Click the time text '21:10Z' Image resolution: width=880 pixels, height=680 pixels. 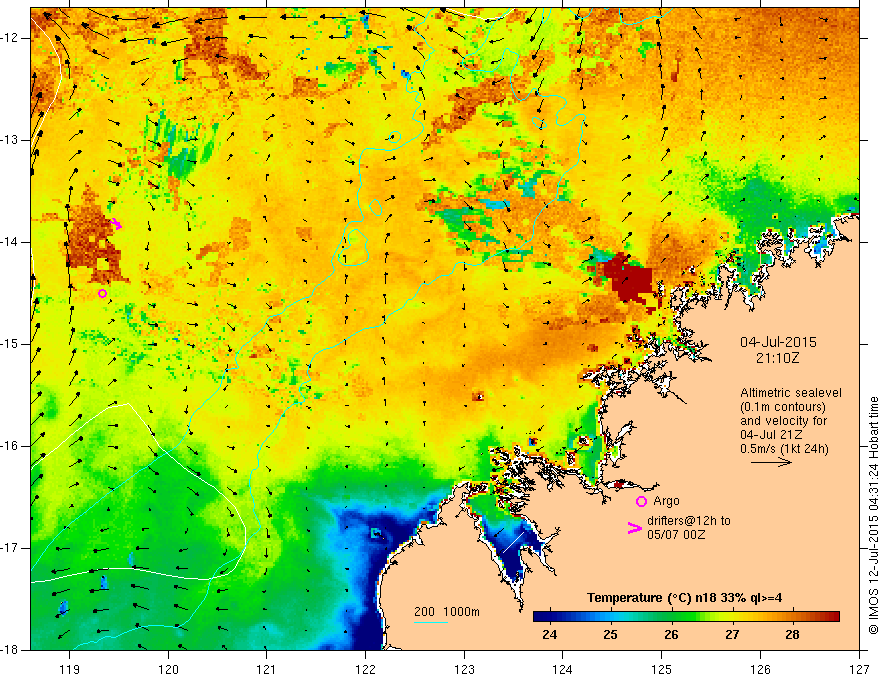click(x=777, y=358)
